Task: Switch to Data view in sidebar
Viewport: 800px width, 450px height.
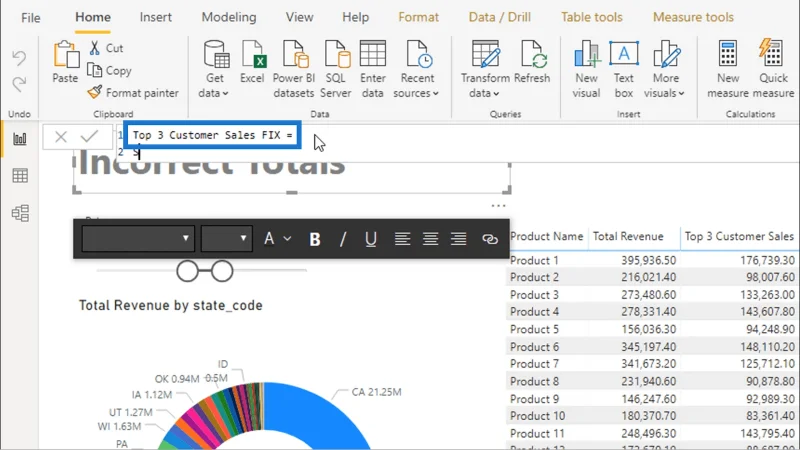Action: 20,176
